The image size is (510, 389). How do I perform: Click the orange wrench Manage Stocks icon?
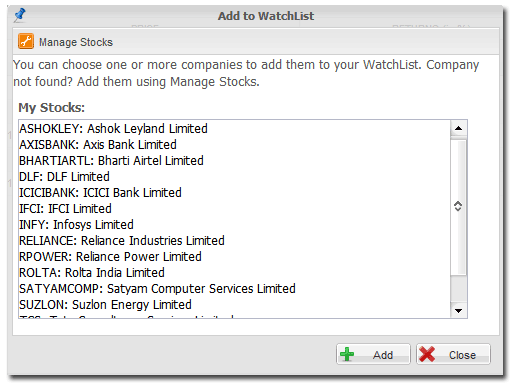click(x=26, y=42)
